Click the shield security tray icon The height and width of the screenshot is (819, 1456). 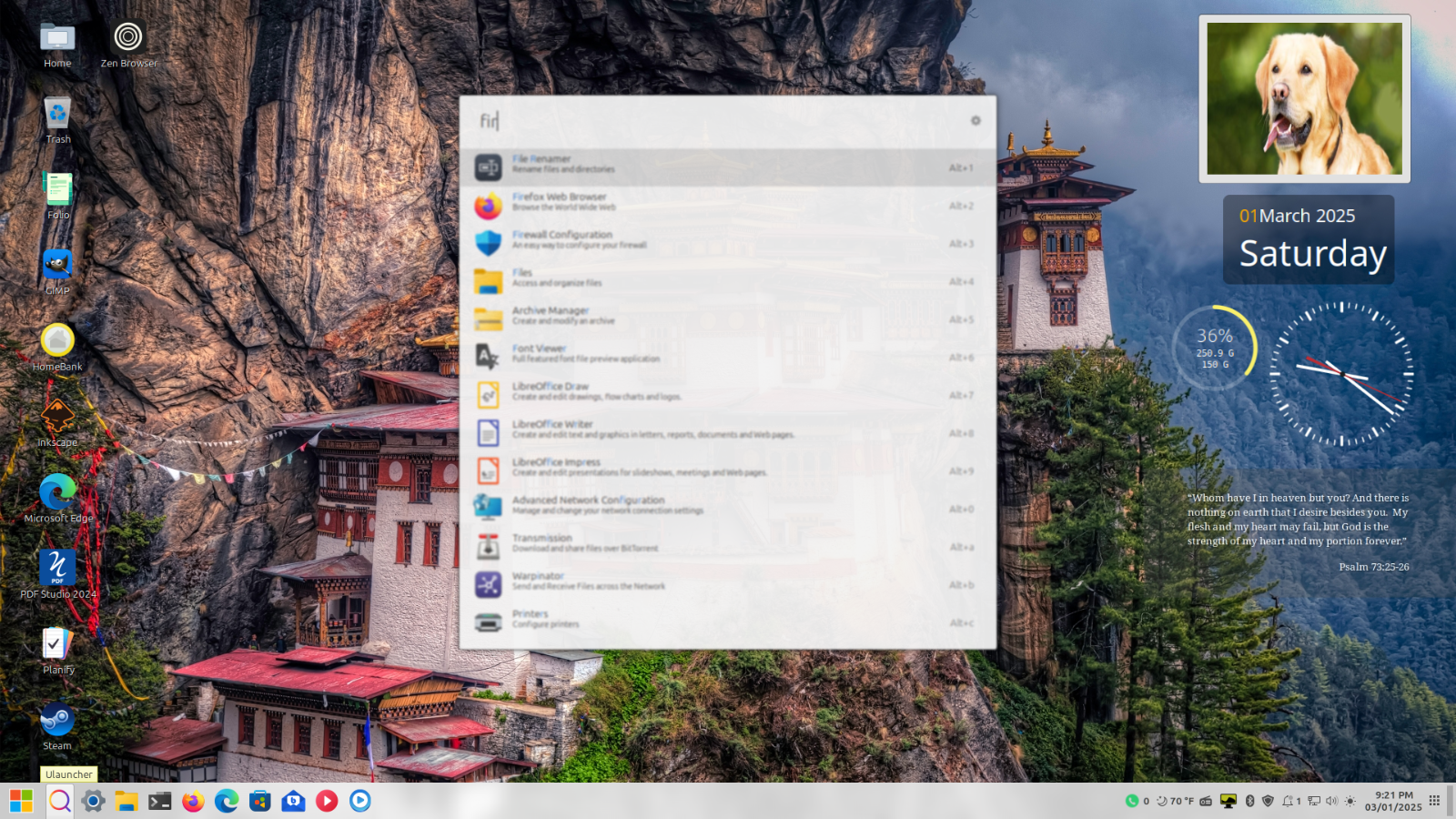1268,801
